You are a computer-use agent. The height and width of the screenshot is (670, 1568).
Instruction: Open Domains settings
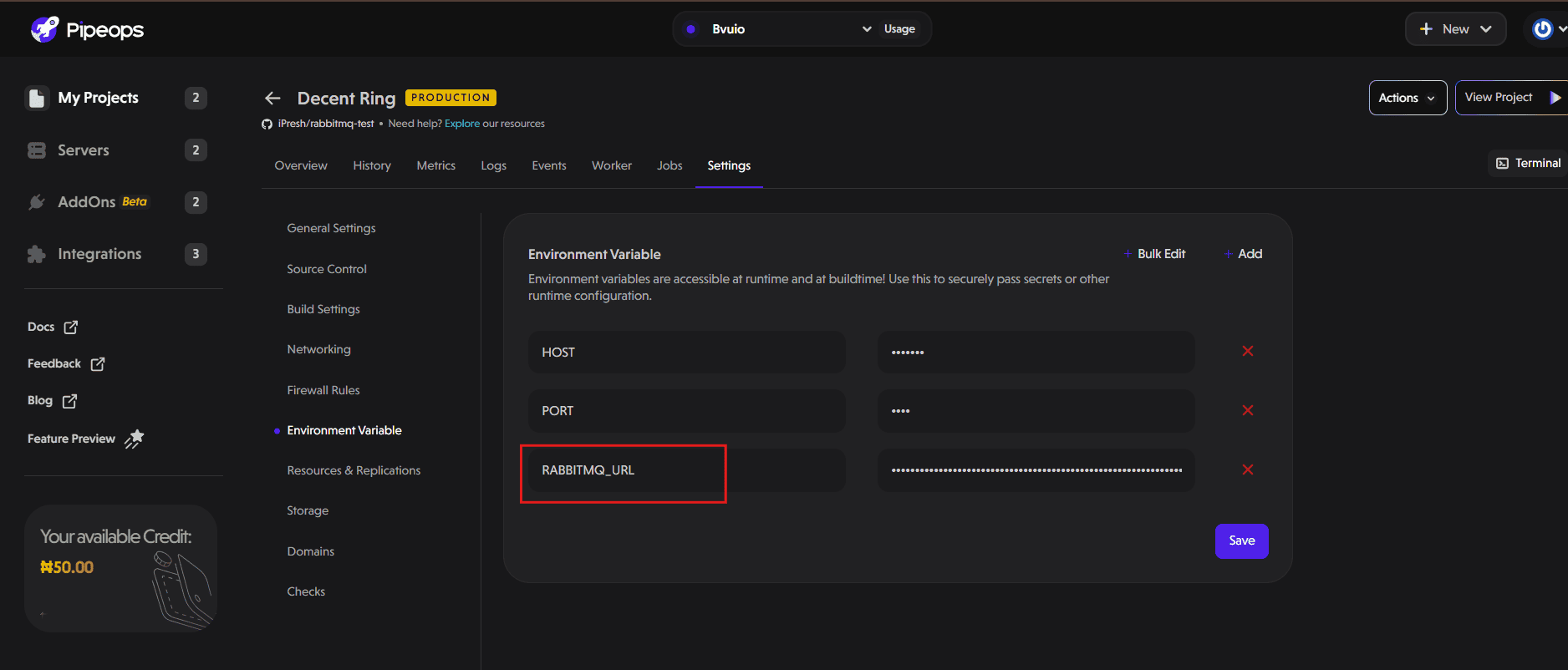click(310, 551)
